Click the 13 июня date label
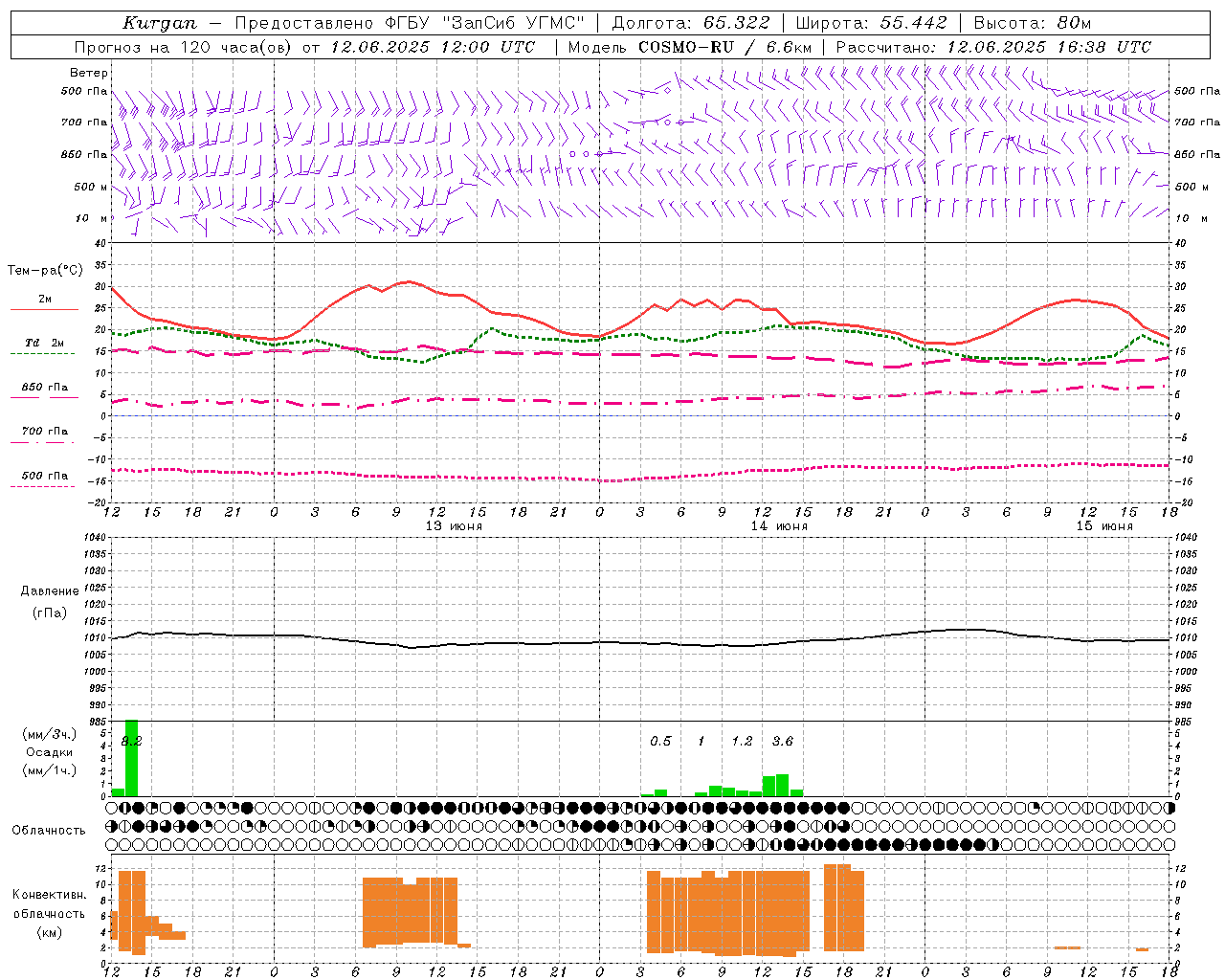The image size is (1225, 980). coord(454,526)
